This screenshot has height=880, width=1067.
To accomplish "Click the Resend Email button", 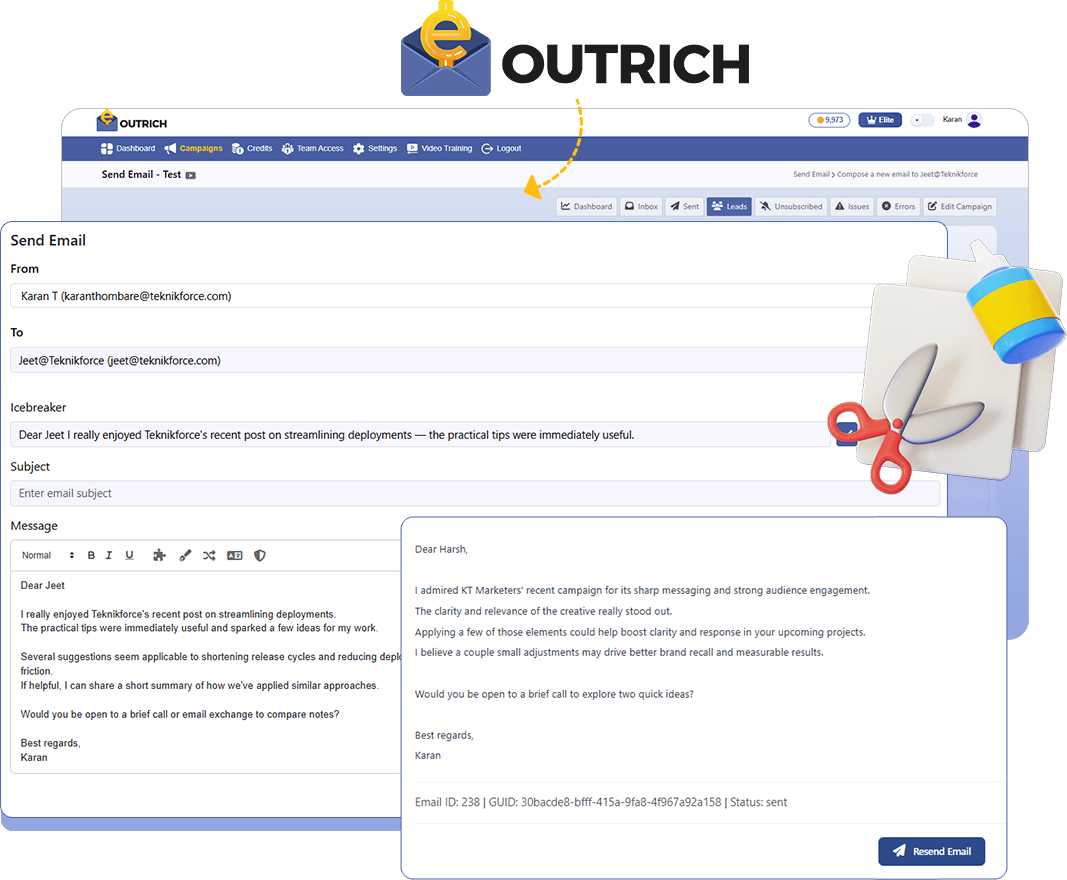I will (x=931, y=852).
